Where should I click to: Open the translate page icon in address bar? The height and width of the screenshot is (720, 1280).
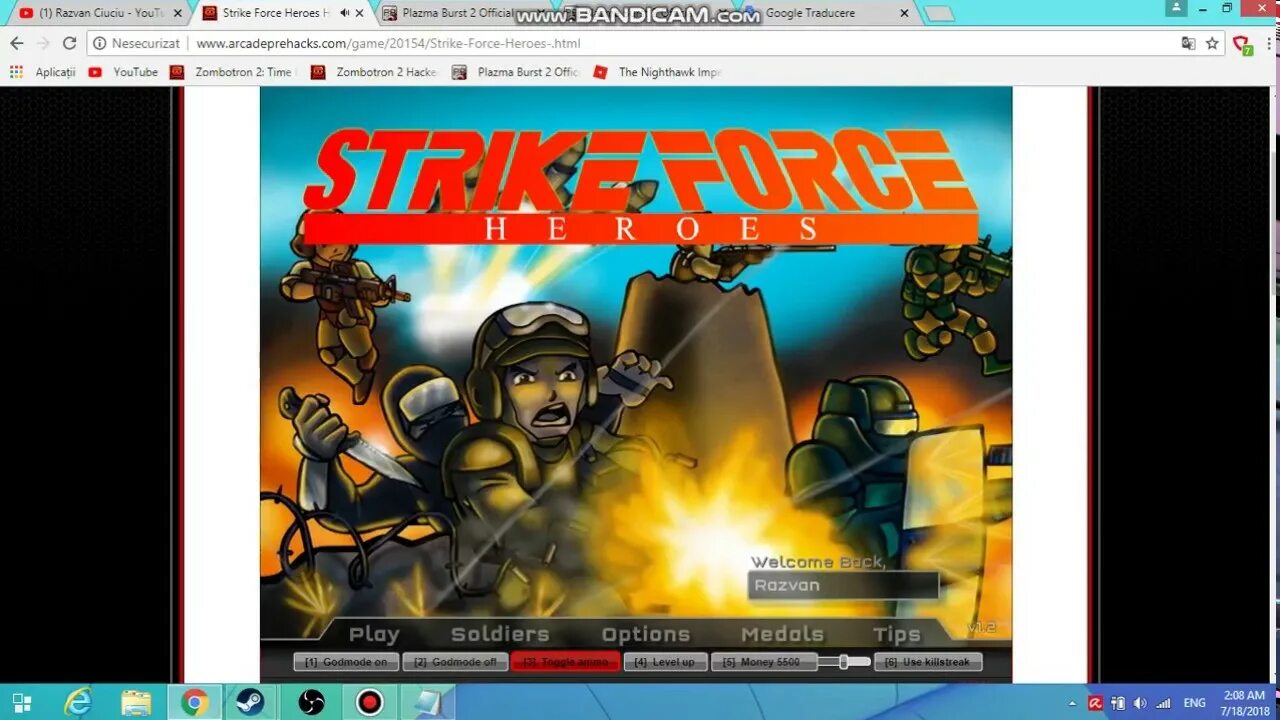point(1188,43)
